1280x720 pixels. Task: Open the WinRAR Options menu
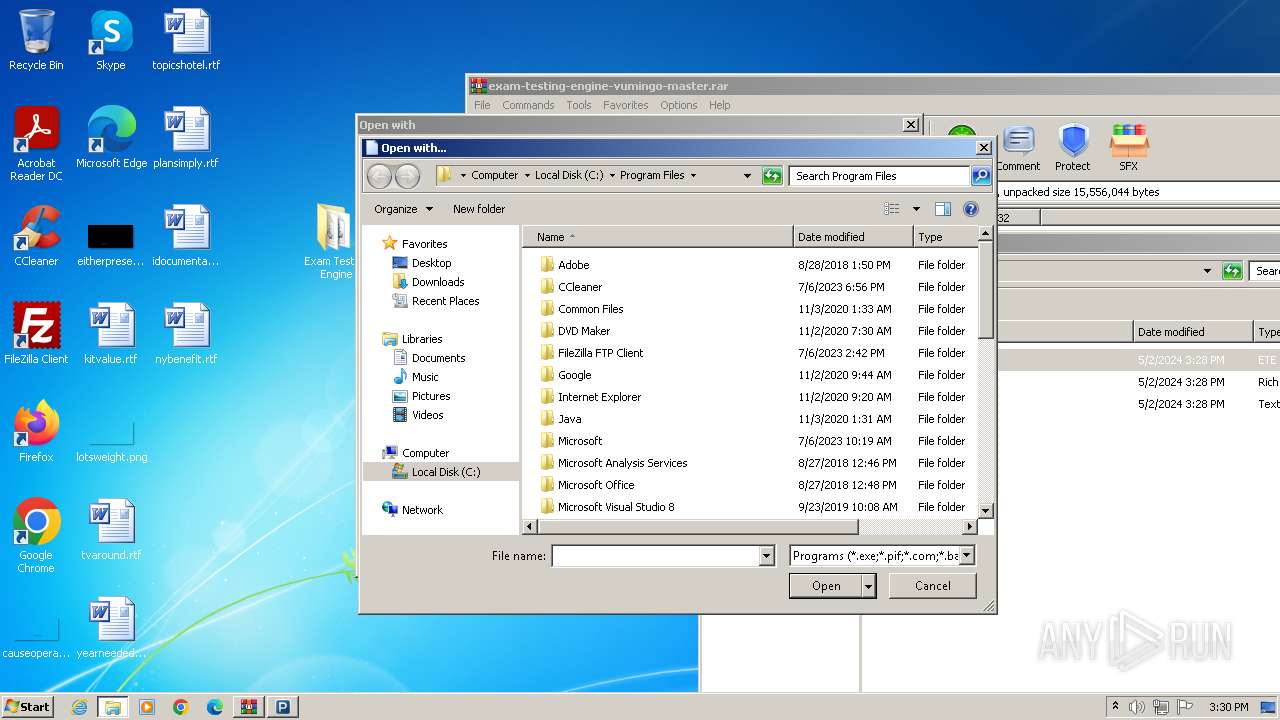coord(679,105)
